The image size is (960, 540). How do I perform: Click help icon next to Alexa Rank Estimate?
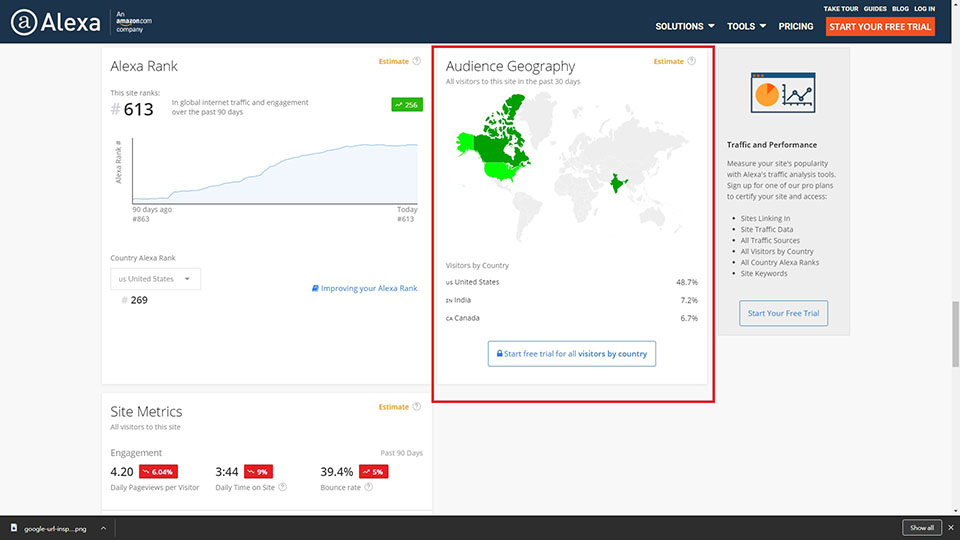coord(416,61)
